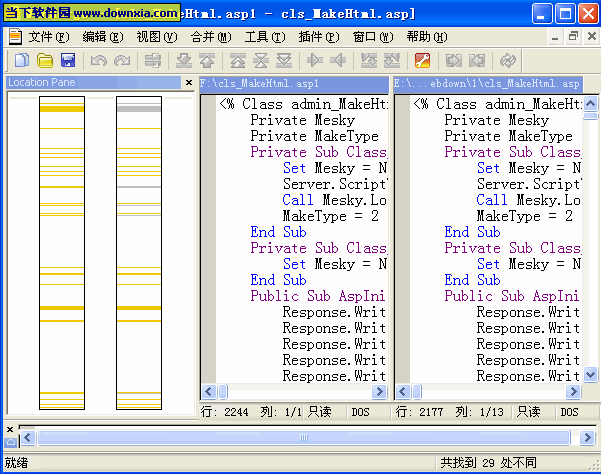Viewport: 601px width, 474px height.
Task: Click the Open folder toolbar icon
Action: 45,61
